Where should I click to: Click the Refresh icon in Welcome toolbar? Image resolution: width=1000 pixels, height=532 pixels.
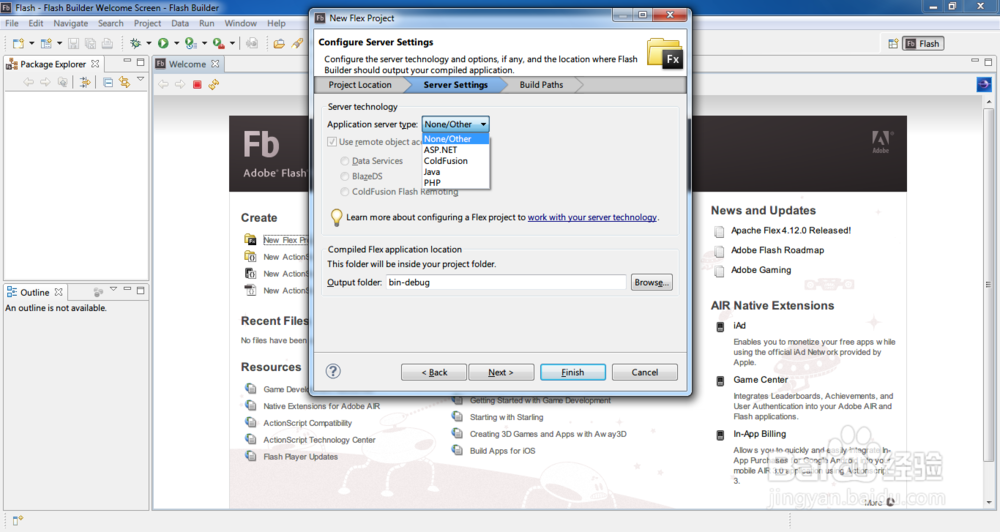pyautogui.click(x=214, y=84)
